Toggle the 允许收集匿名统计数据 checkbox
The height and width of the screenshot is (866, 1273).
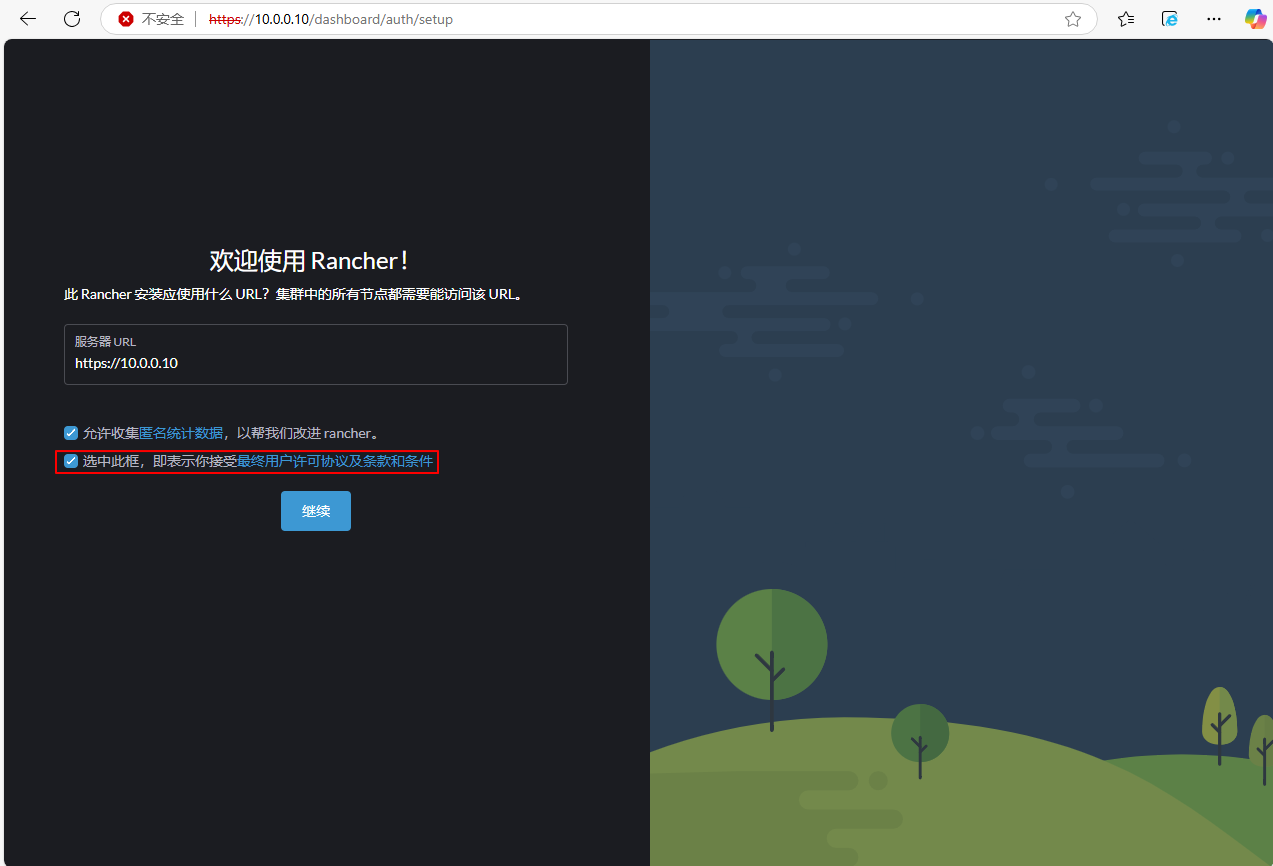click(x=71, y=433)
